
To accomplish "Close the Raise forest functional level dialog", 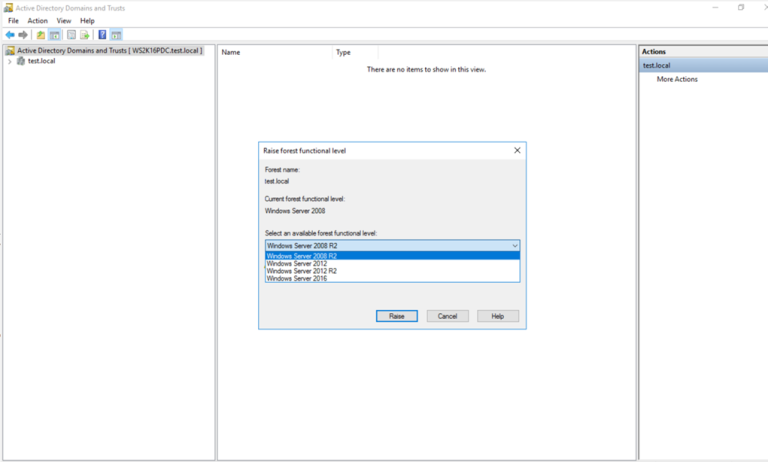I will [517, 150].
